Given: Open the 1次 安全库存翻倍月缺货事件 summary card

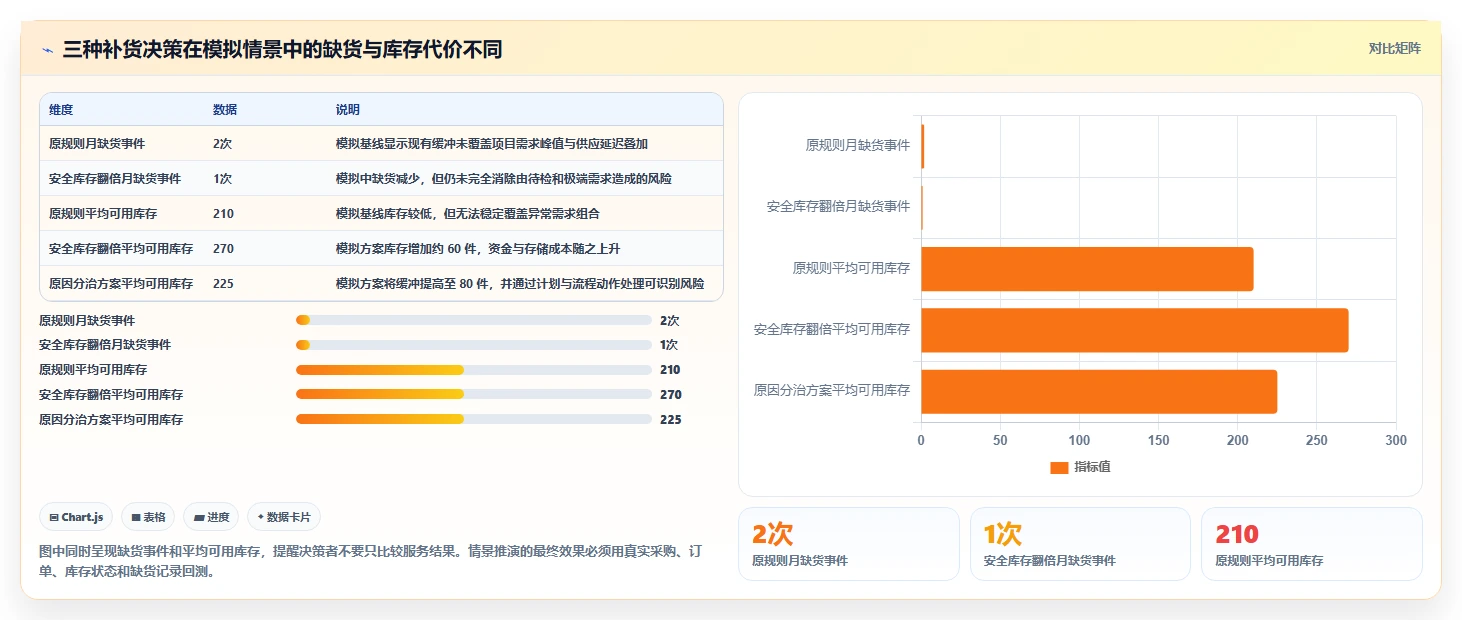Looking at the screenshot, I should (1080, 544).
